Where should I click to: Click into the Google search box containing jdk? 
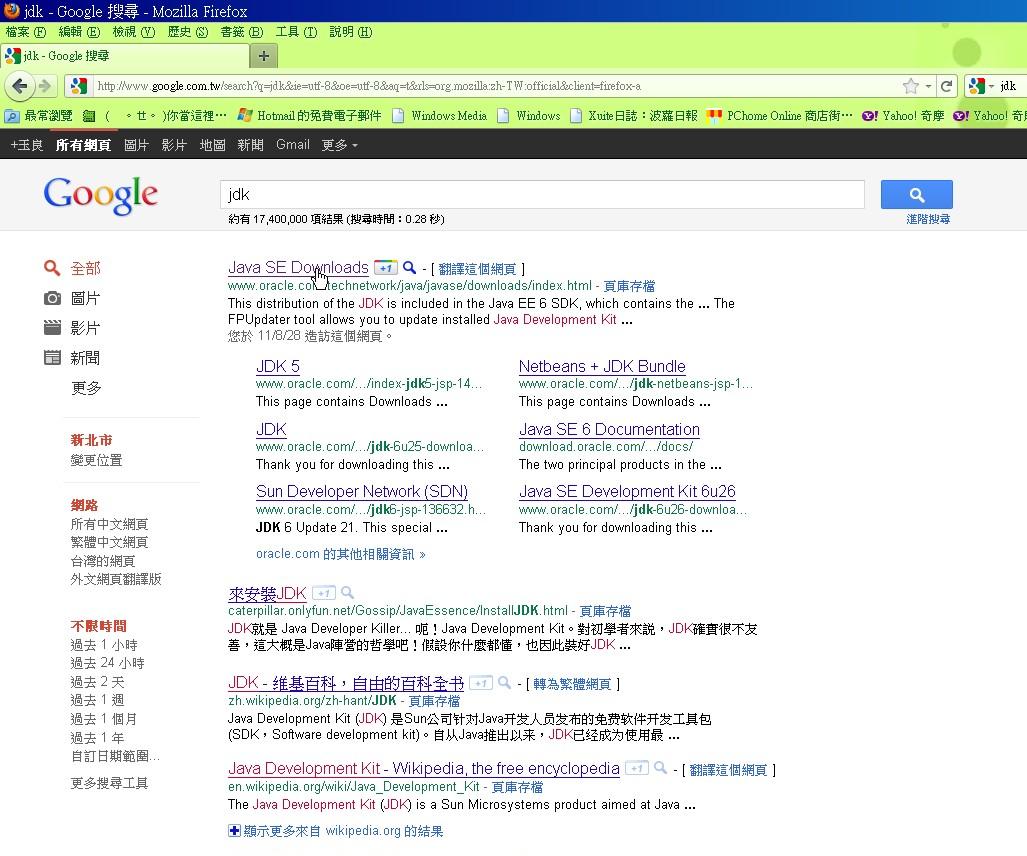click(x=542, y=195)
